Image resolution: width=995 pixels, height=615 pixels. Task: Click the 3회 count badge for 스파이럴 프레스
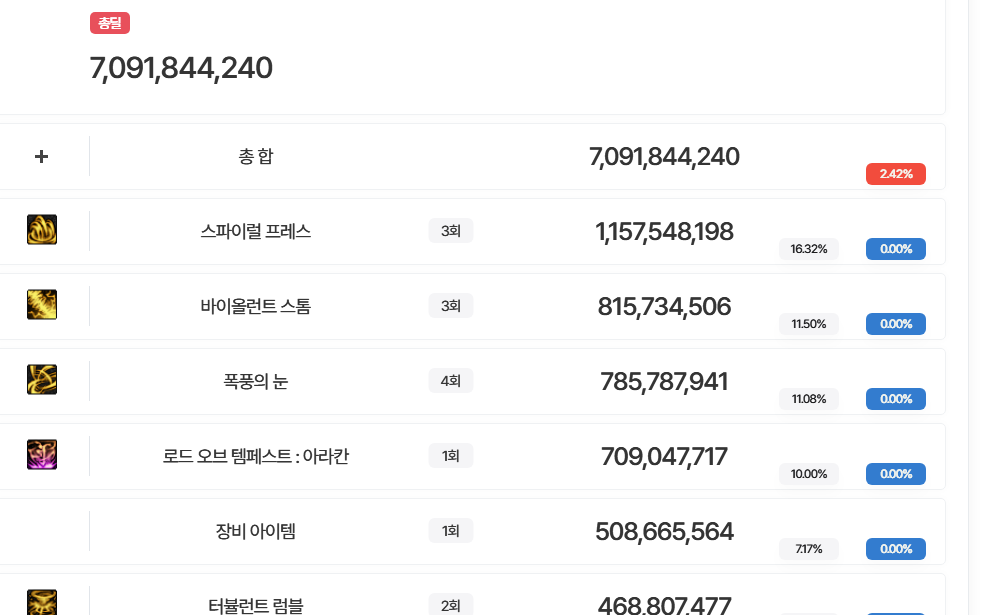[x=451, y=231]
